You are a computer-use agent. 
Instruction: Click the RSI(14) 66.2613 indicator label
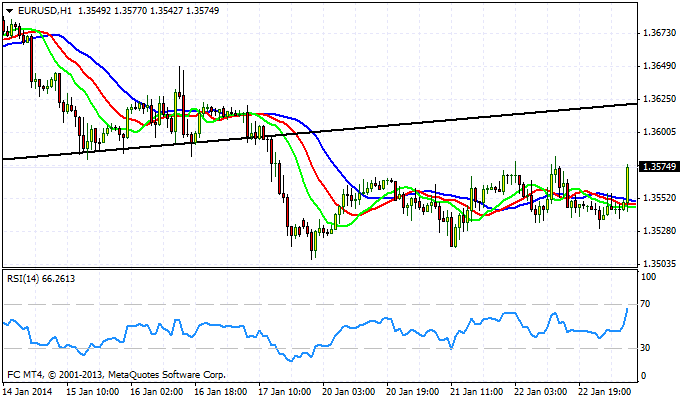tap(41, 279)
